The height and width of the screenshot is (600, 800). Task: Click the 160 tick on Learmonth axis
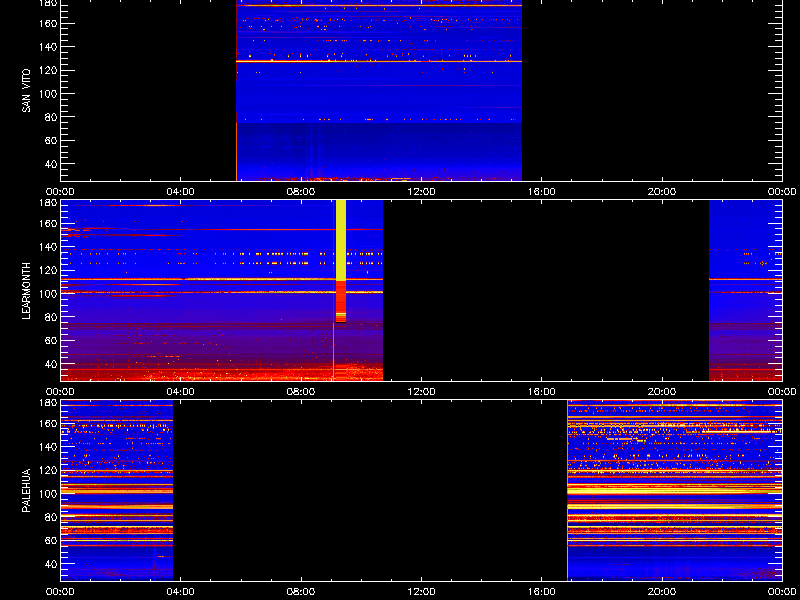pyautogui.click(x=48, y=223)
